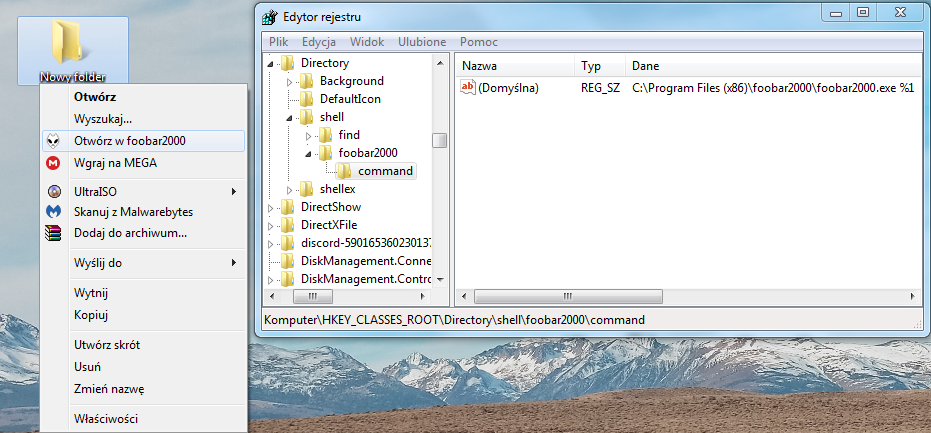The width and height of the screenshot is (931, 433).
Task: Click the Malwarebytes blue icon
Action: (53, 211)
